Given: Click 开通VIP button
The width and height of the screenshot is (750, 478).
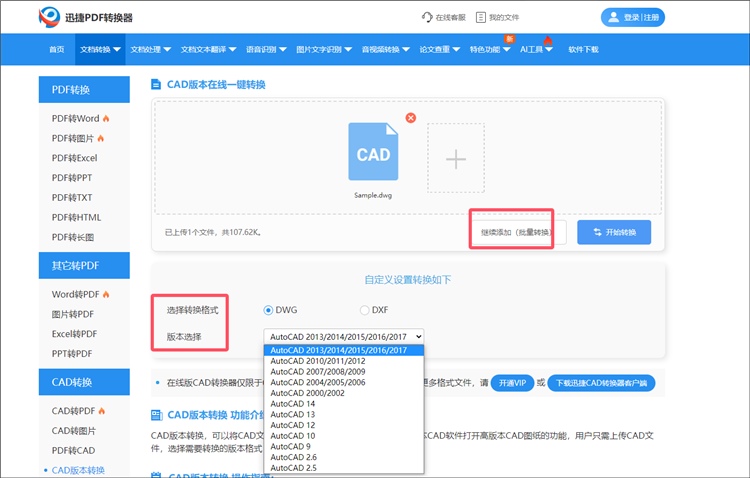Looking at the screenshot, I should (x=511, y=383).
